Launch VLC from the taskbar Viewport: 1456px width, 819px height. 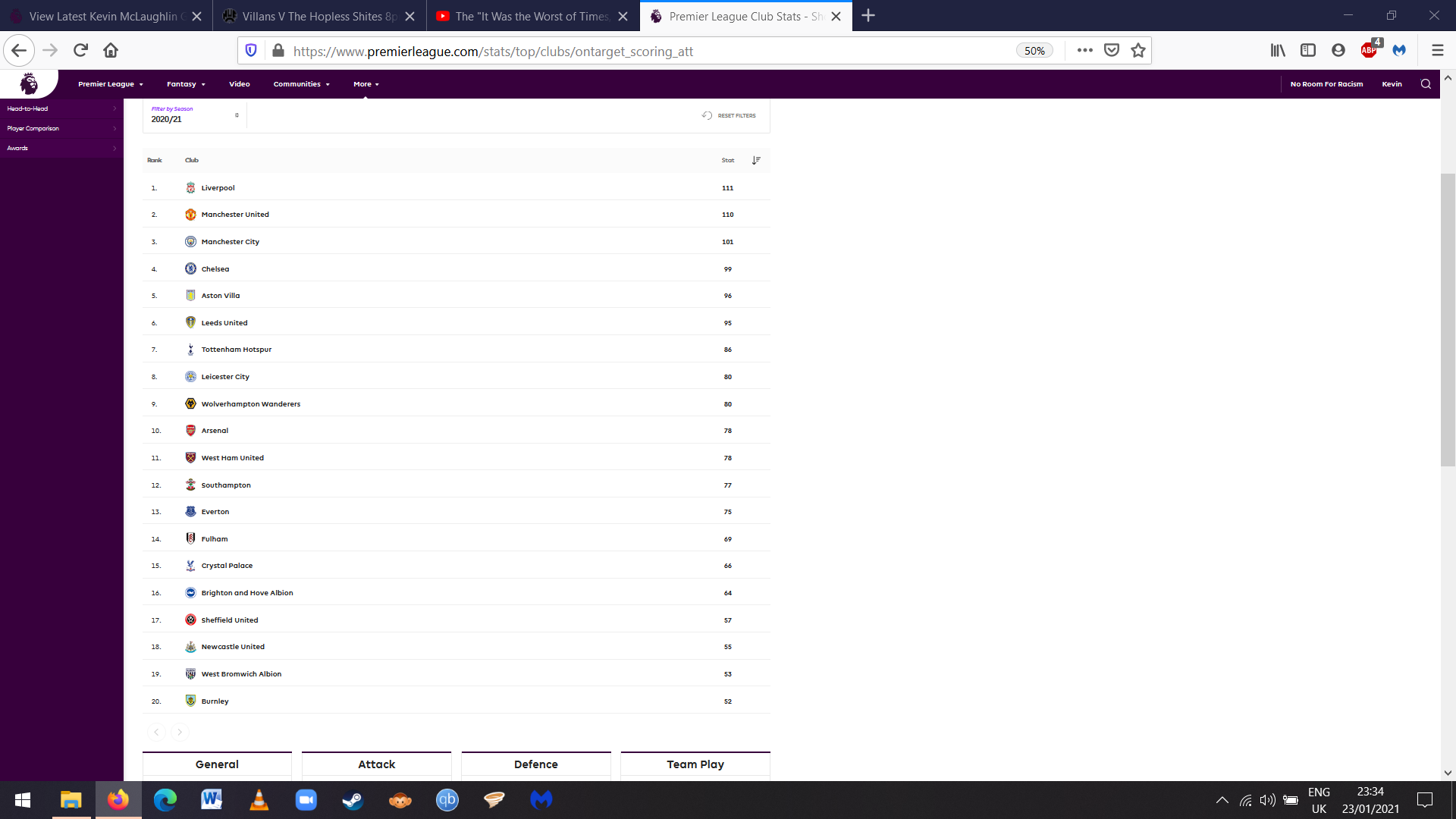click(x=259, y=800)
